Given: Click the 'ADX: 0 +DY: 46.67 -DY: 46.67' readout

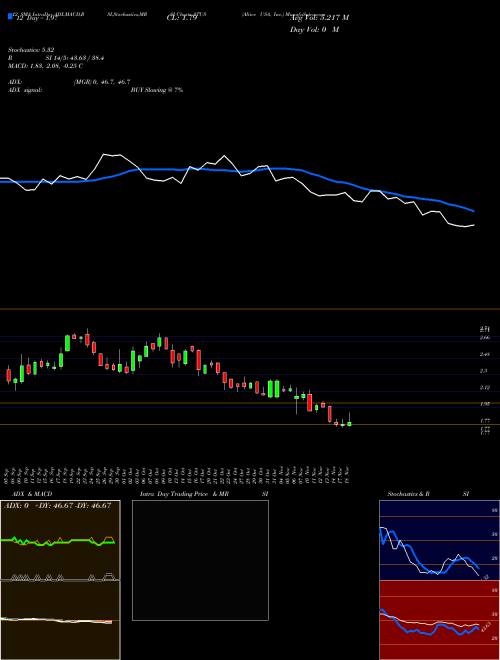Looking at the screenshot, I should 57,506.
